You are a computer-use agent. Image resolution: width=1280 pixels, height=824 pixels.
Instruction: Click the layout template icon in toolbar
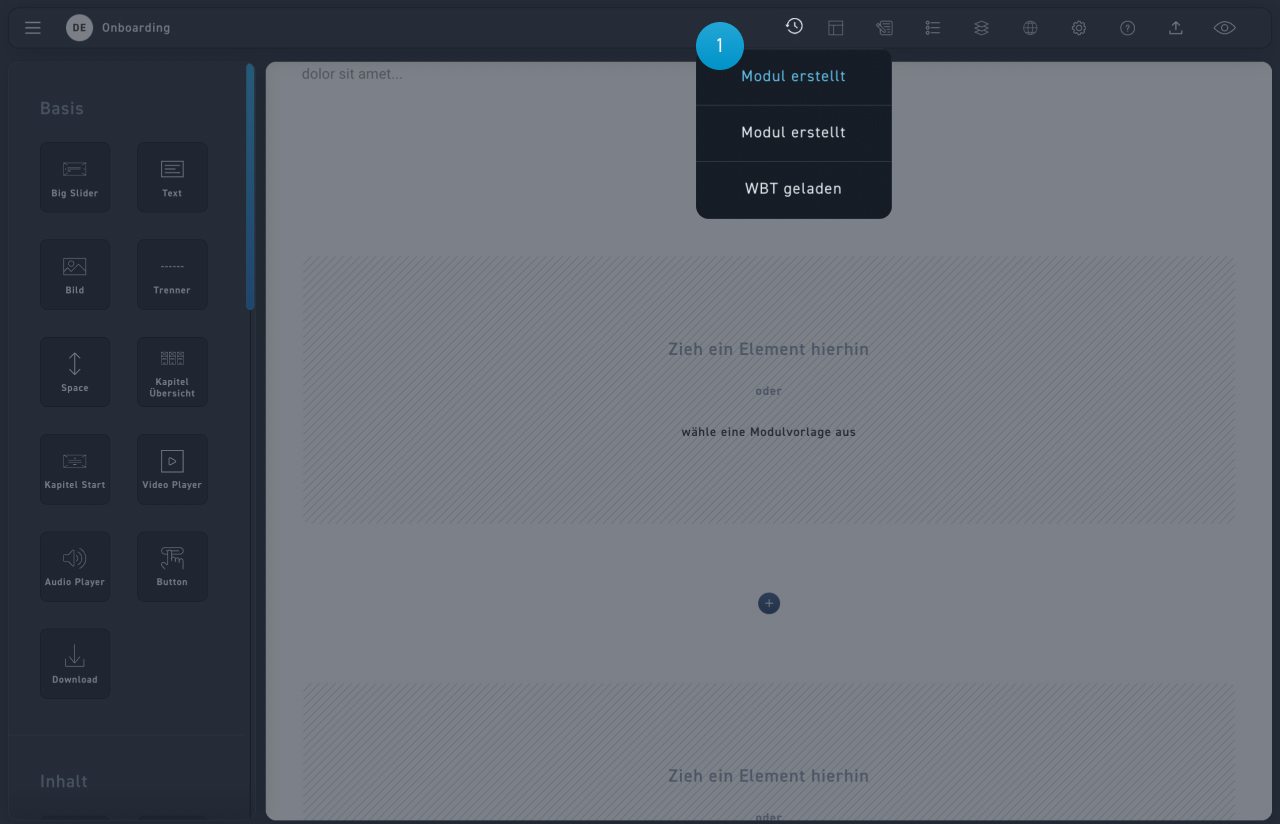[836, 28]
